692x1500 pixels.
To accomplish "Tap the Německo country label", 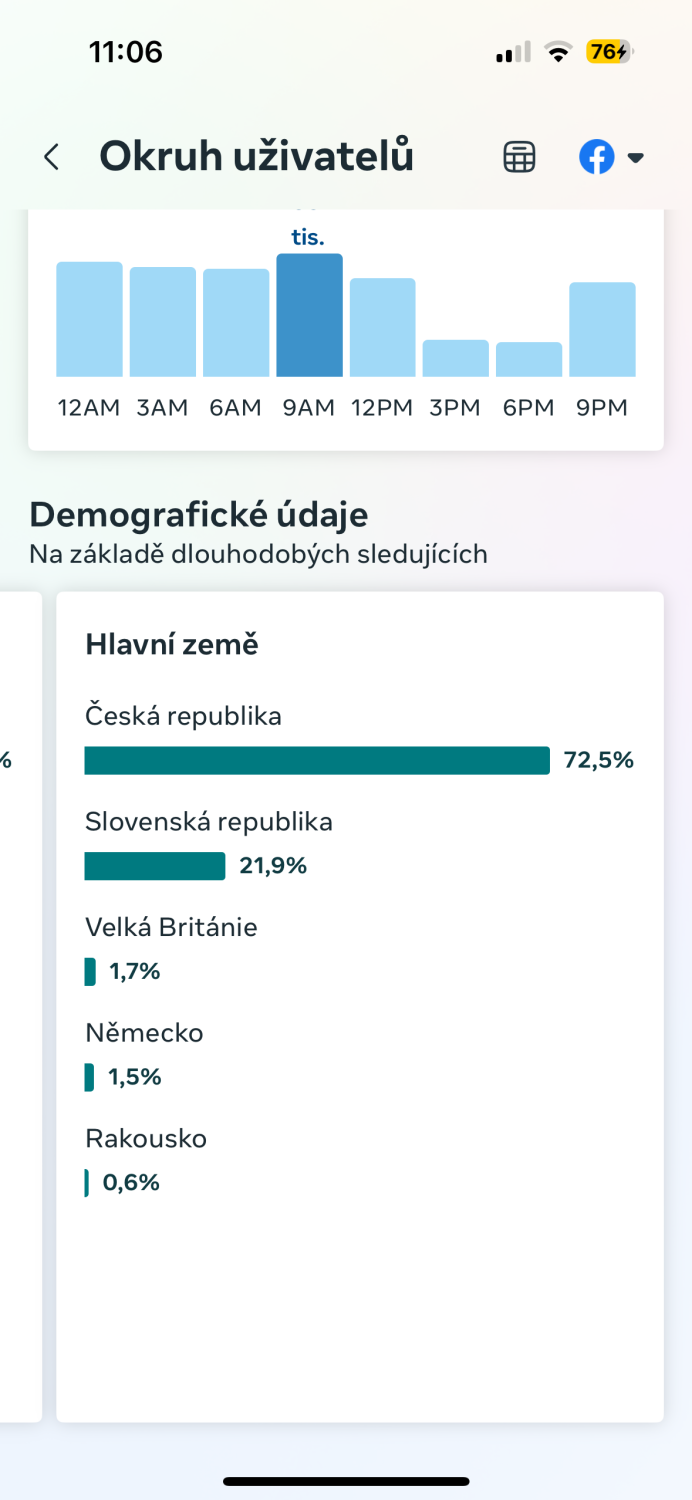I will (x=144, y=1032).
